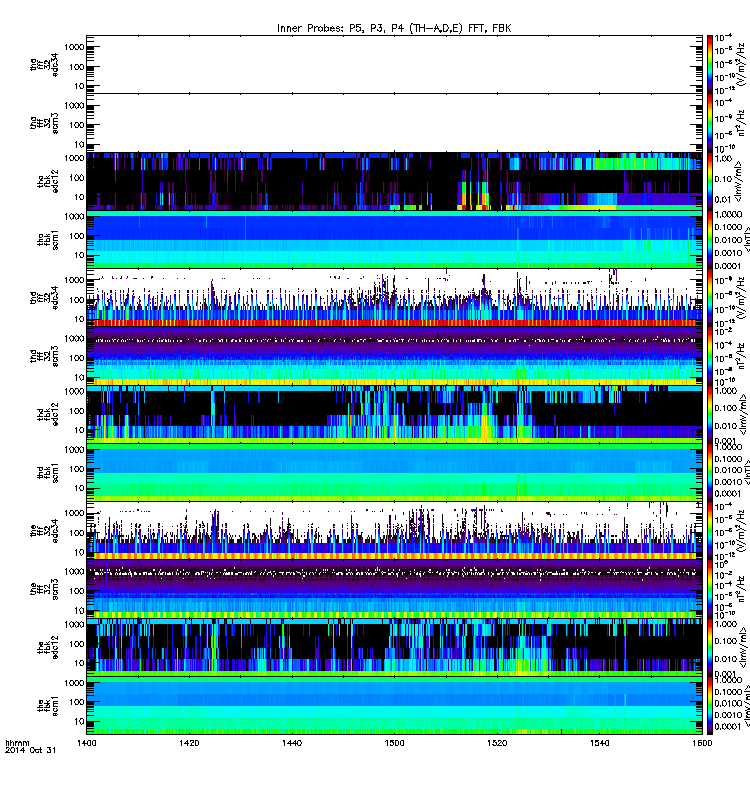Click the 1000 tick label of tha fff edc34
Screen dimensions: 750x800
[x=74, y=47]
